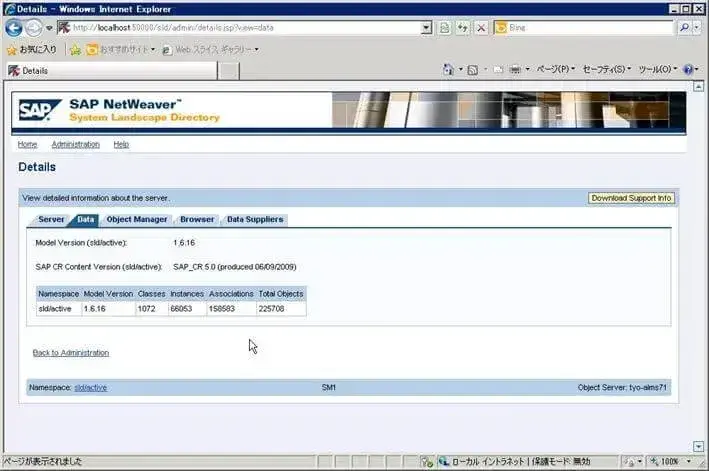Click the scrollbar up arrow
Image resolution: width=709 pixels, height=471 pixels.
pos(699,86)
